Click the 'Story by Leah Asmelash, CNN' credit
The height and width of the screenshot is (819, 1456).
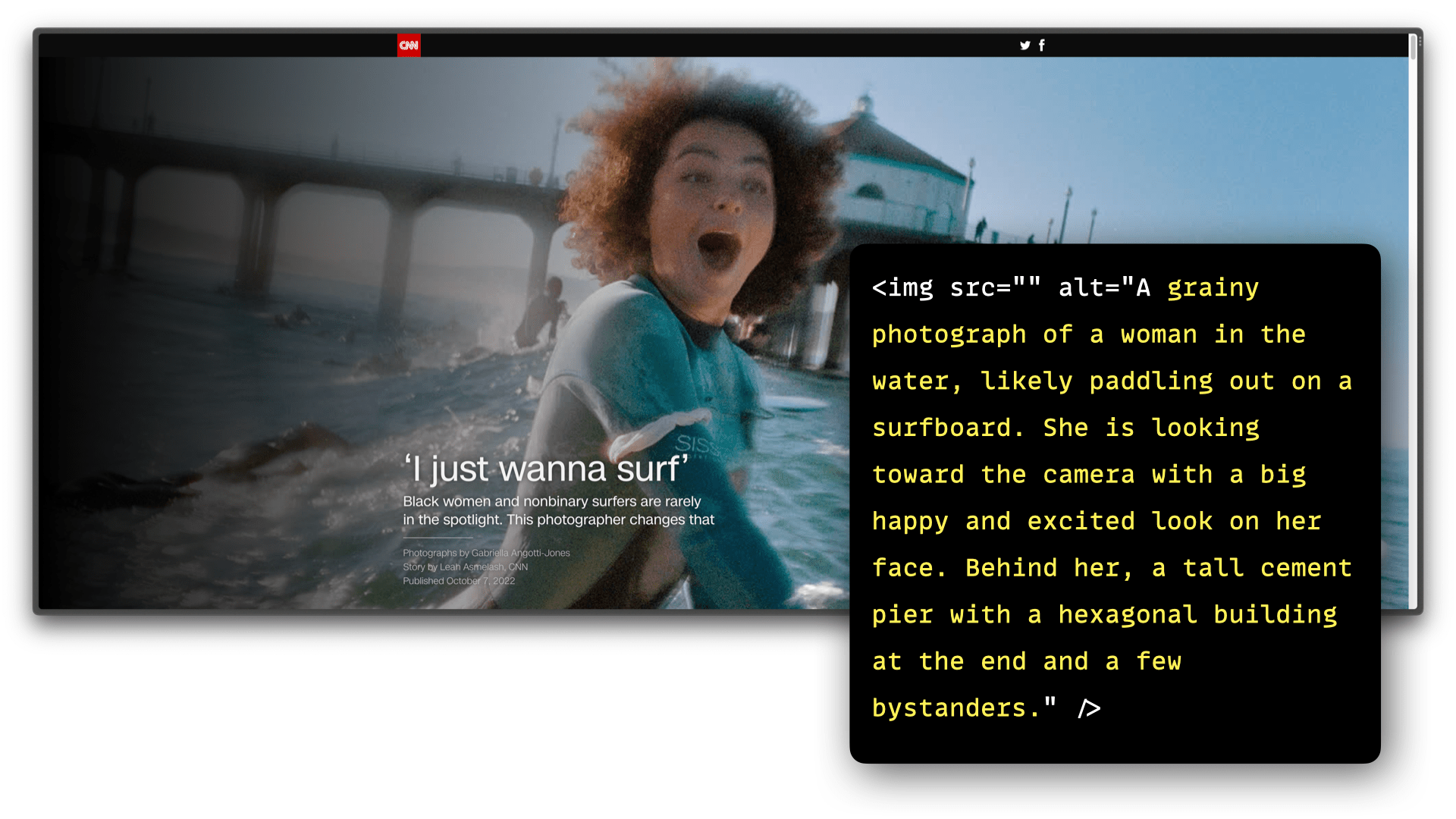pos(465,566)
